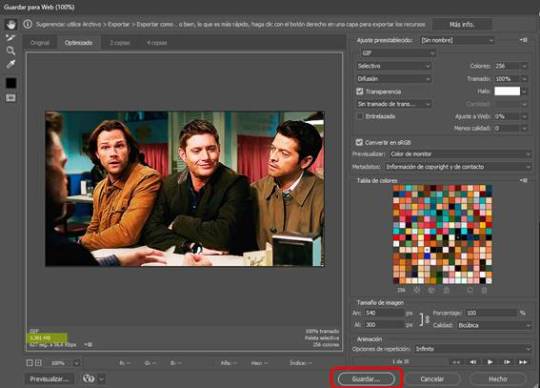
Task: Click the Cancelar button
Action: tap(432, 379)
